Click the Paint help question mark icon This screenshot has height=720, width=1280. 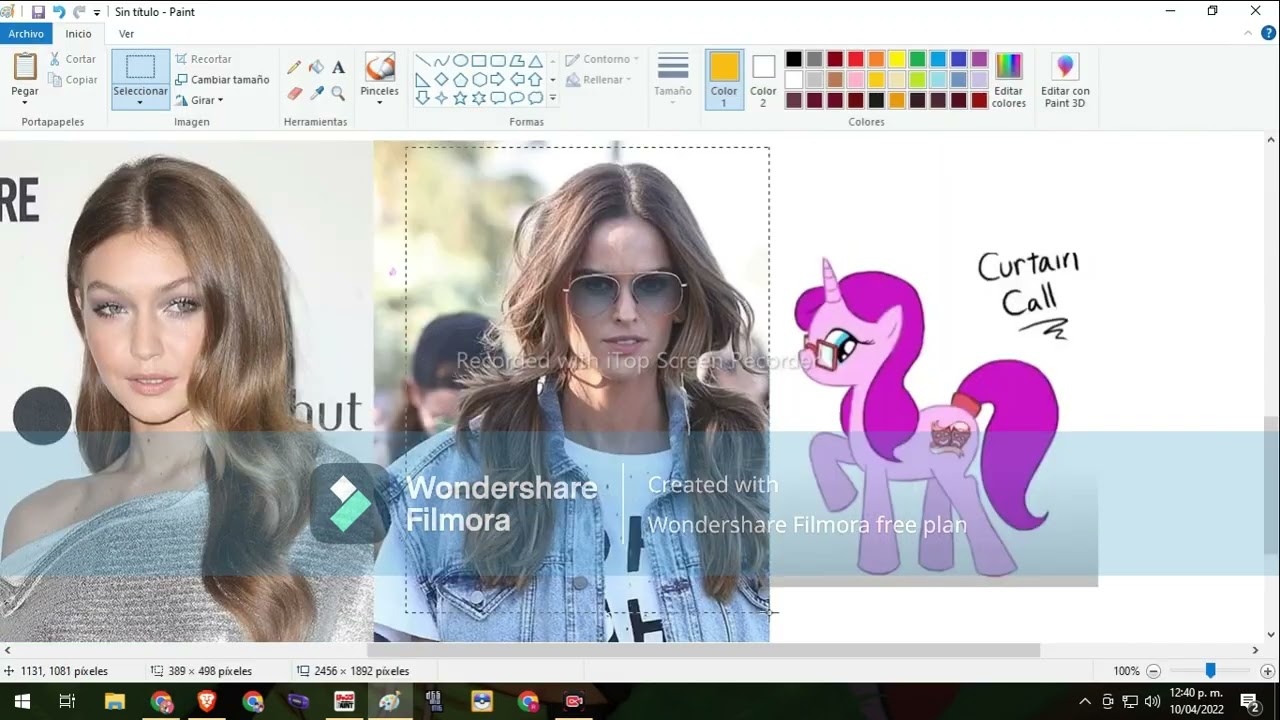[x=1266, y=33]
